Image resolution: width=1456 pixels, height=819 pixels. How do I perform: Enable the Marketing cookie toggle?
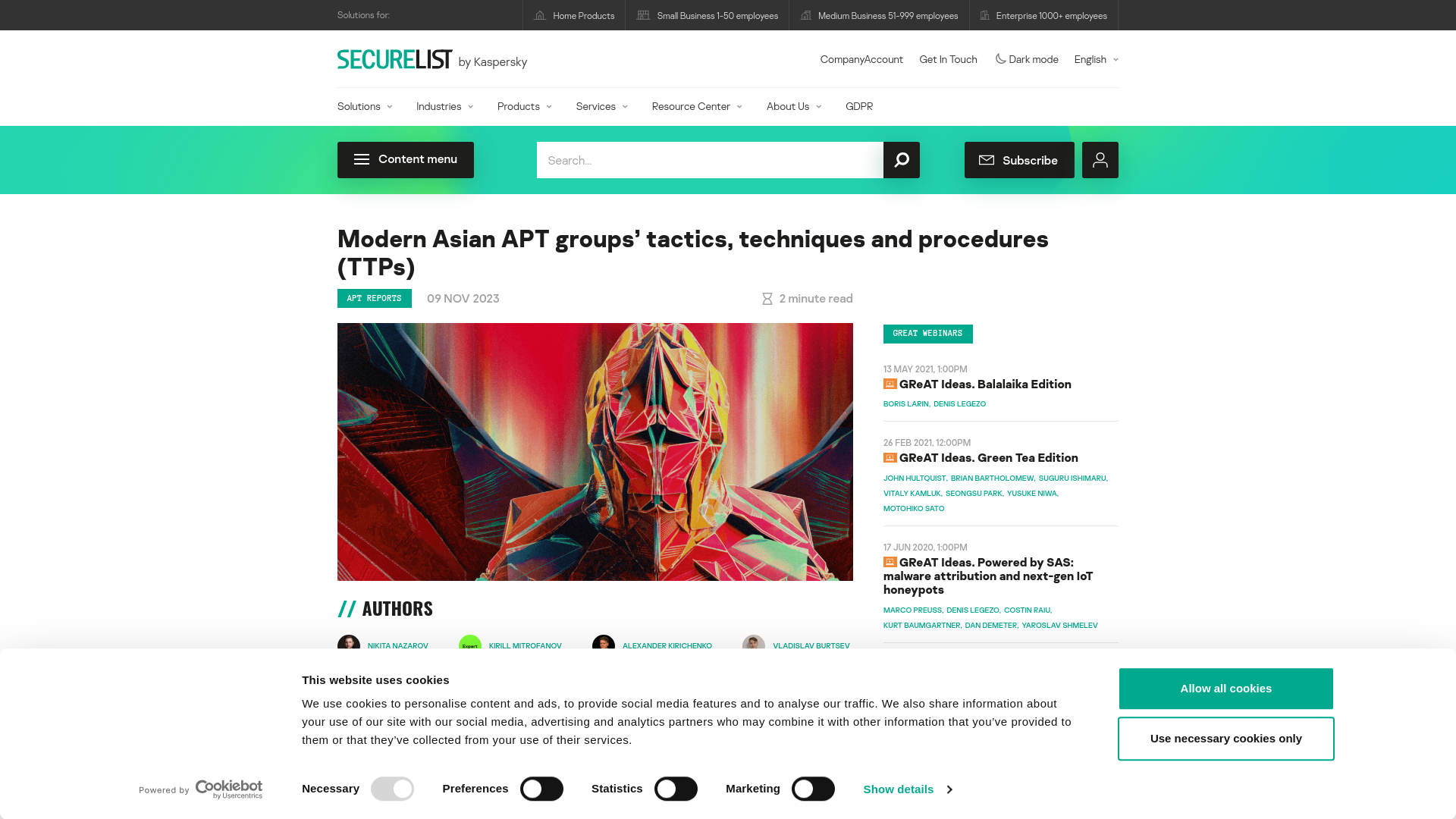(x=814, y=788)
